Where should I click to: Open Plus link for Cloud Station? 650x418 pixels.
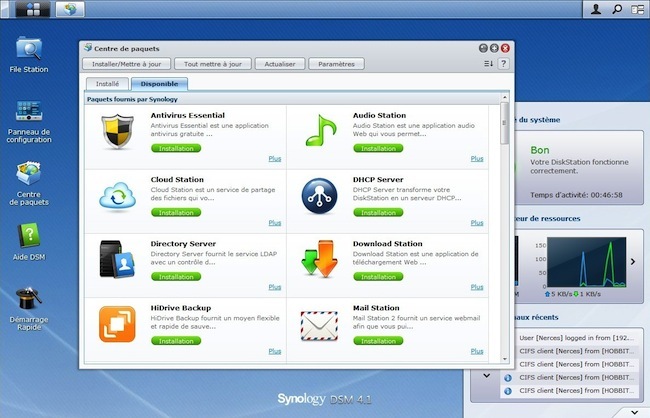[275, 223]
